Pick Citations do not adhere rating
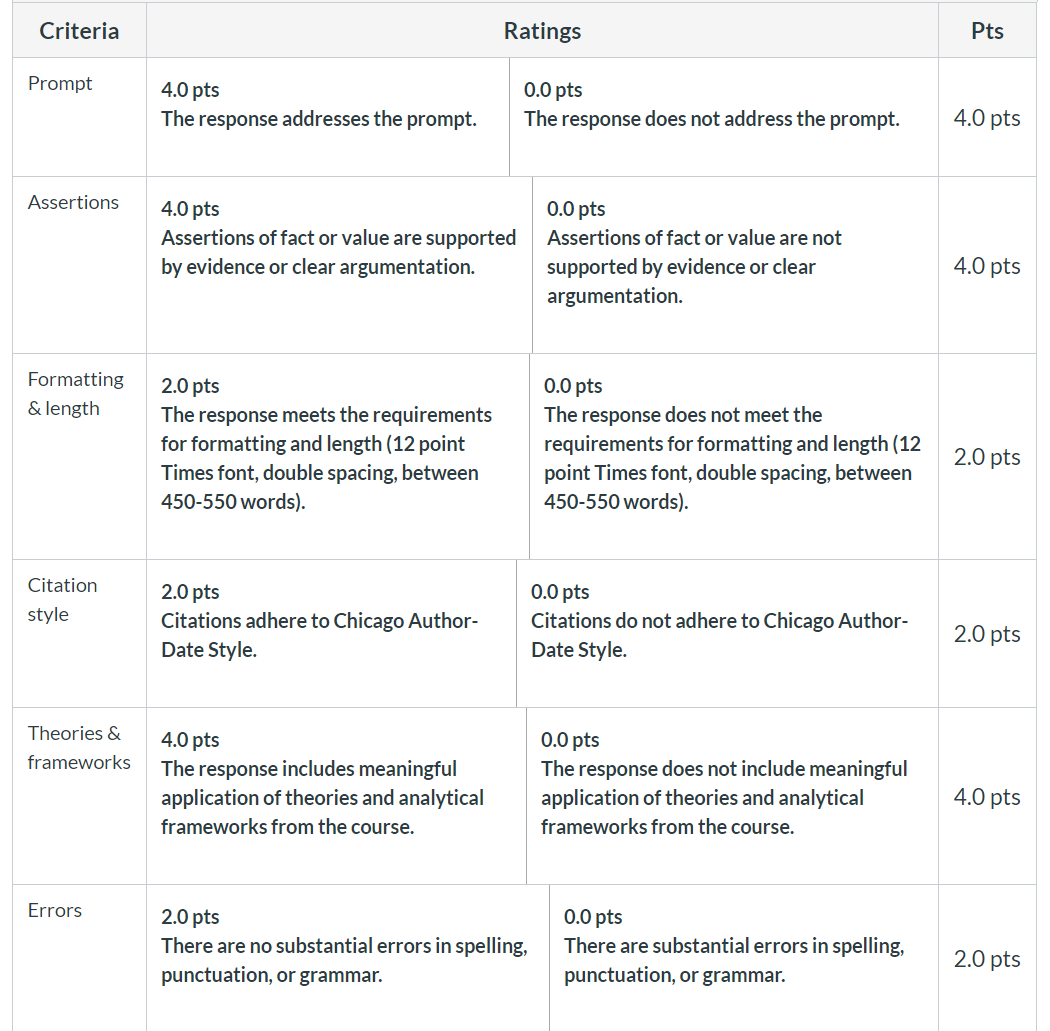 (x=727, y=633)
